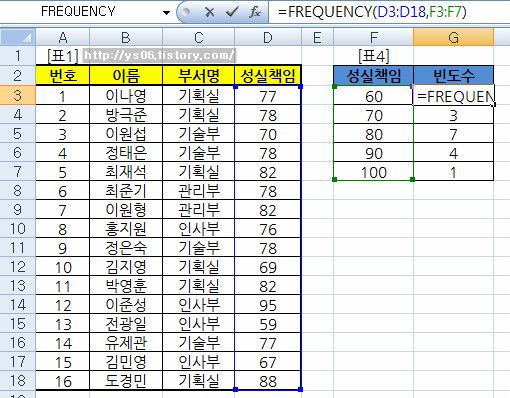Image resolution: width=510 pixels, height=398 pixels.
Task: Click name cell 정태은
Action: [x=126, y=153]
